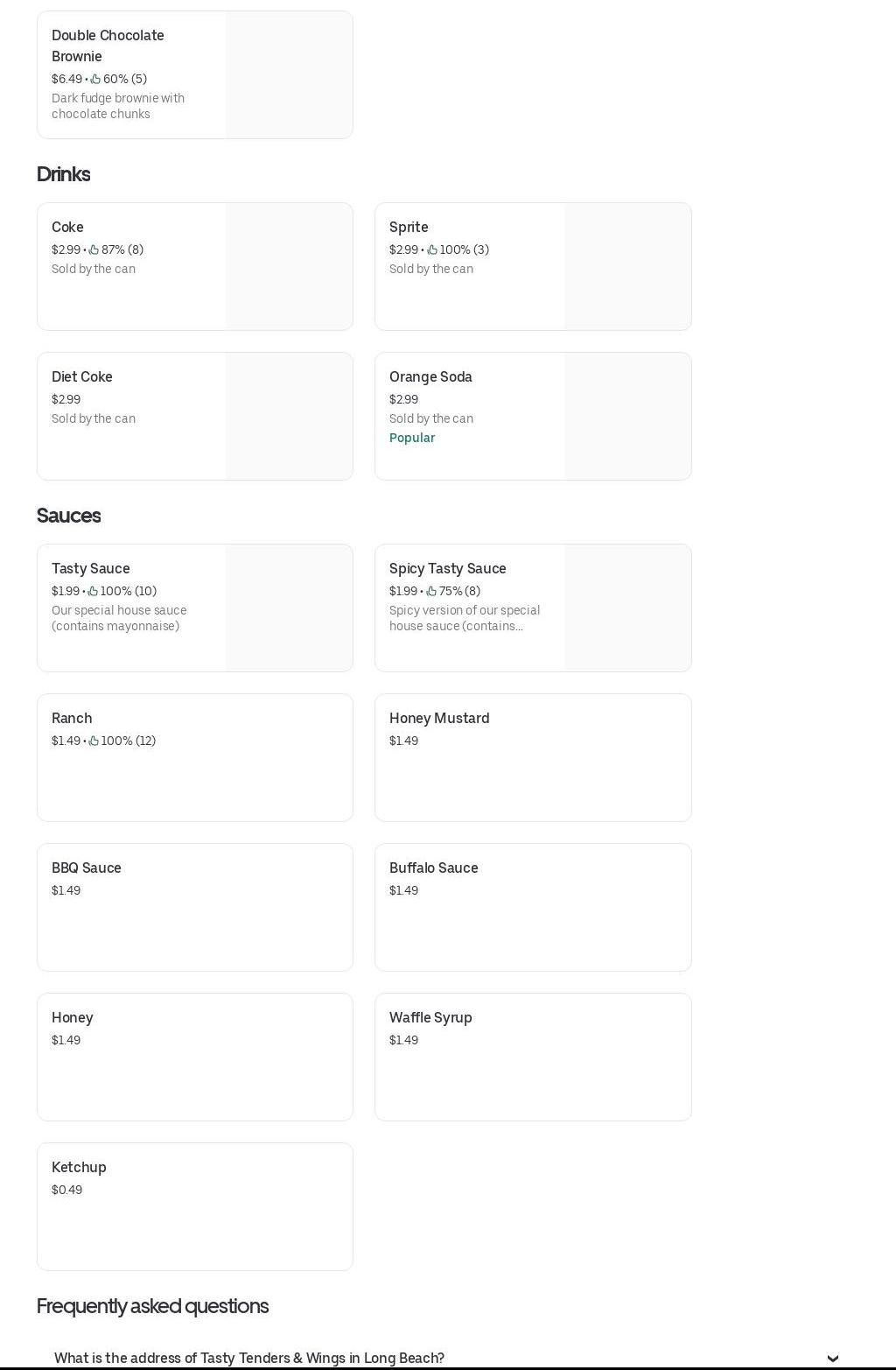The image size is (896, 1370).
Task: Select the Honey sauce item
Action: coord(194,1057)
